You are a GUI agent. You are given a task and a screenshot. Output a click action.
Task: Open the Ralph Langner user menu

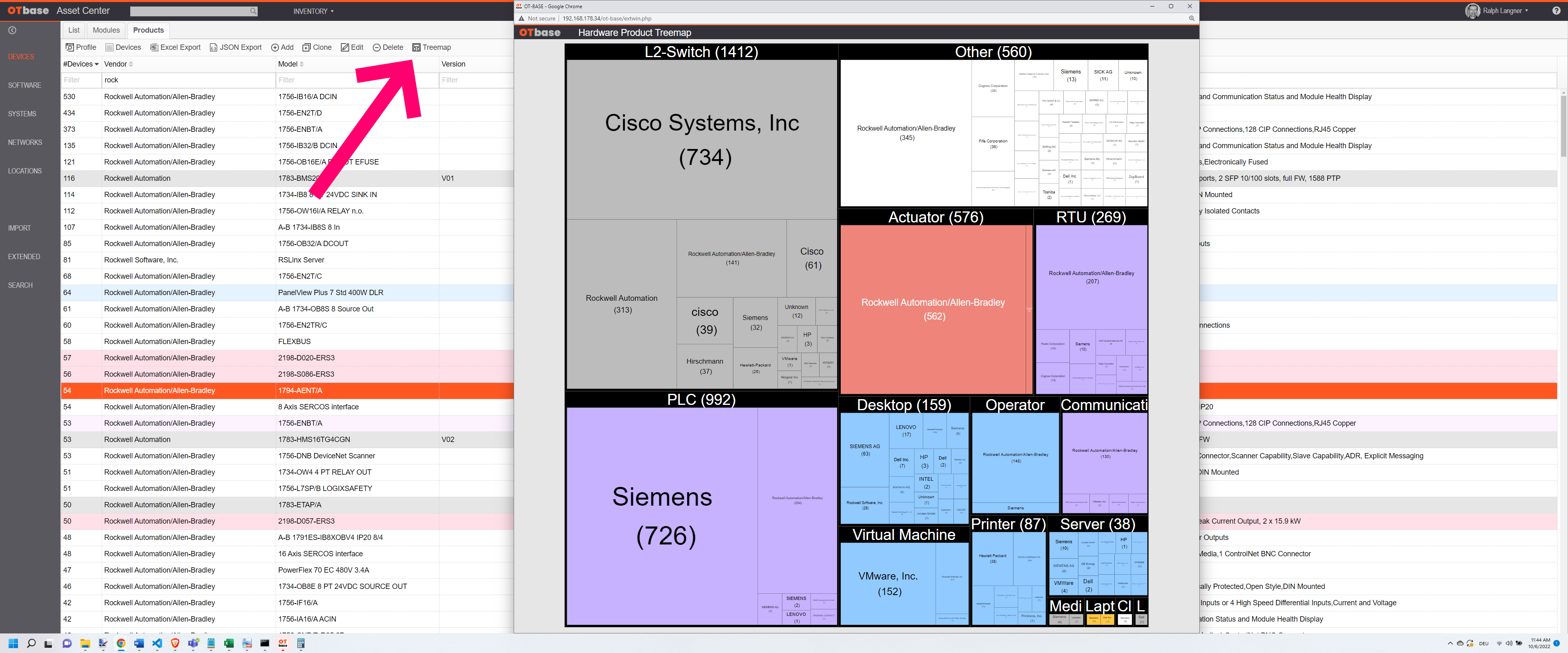[x=1497, y=11]
